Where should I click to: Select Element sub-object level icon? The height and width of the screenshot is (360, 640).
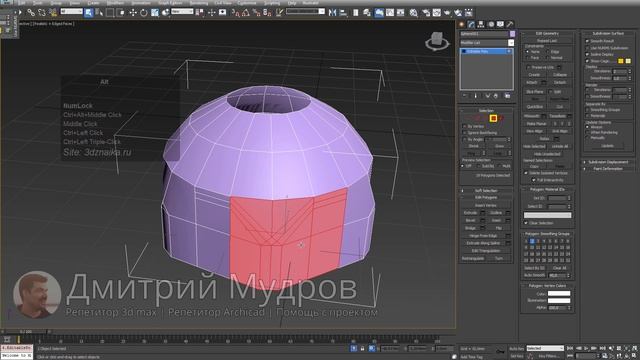[501, 118]
